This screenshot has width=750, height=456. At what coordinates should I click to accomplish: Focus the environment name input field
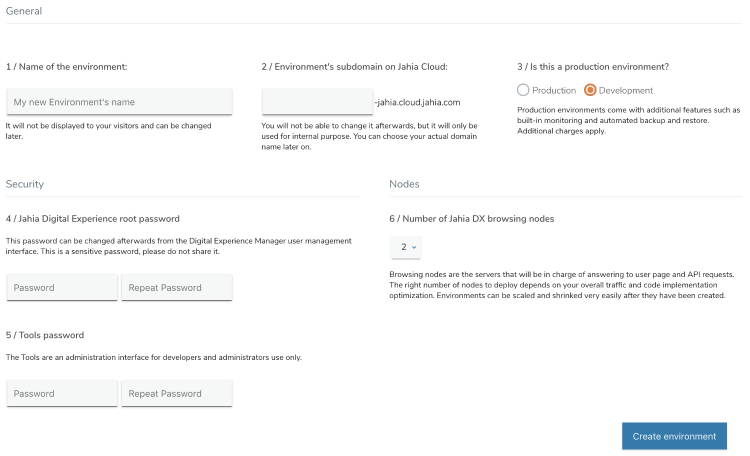(120, 101)
